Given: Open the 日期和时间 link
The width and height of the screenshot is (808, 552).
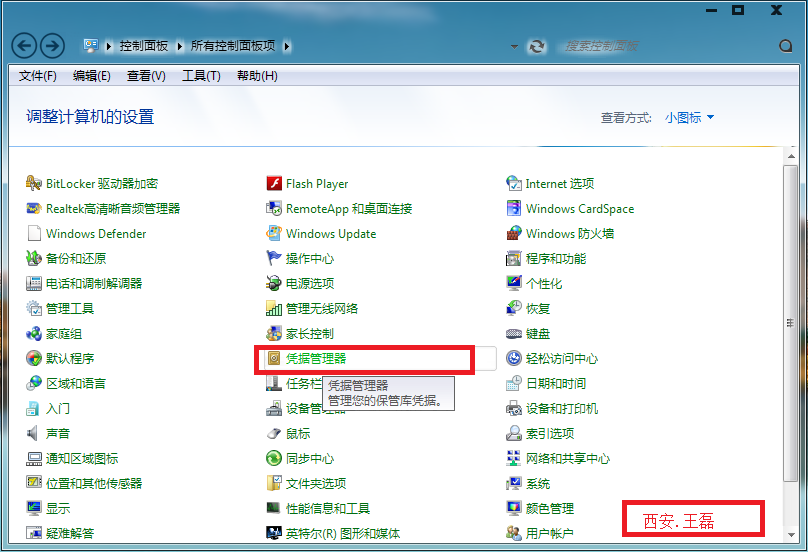Looking at the screenshot, I should pyautogui.click(x=556, y=383).
